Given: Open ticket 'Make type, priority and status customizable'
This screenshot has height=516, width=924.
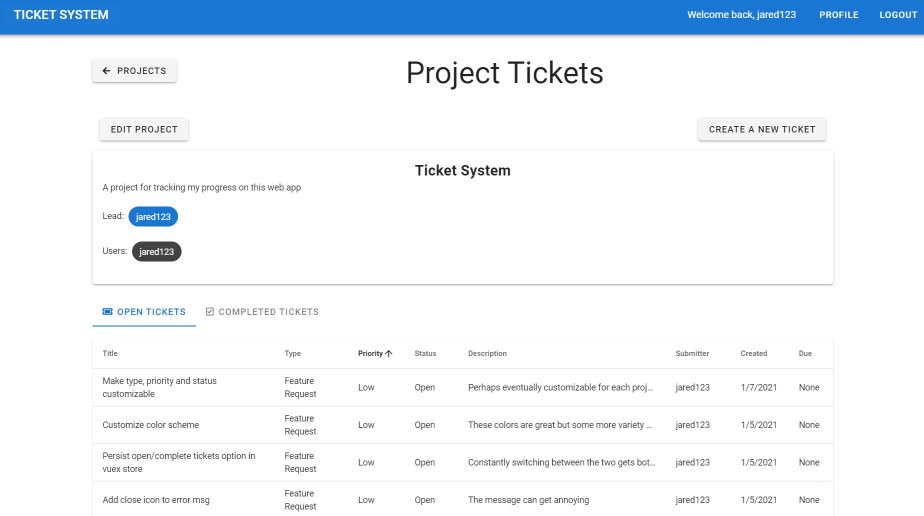Looking at the screenshot, I should [160, 388].
